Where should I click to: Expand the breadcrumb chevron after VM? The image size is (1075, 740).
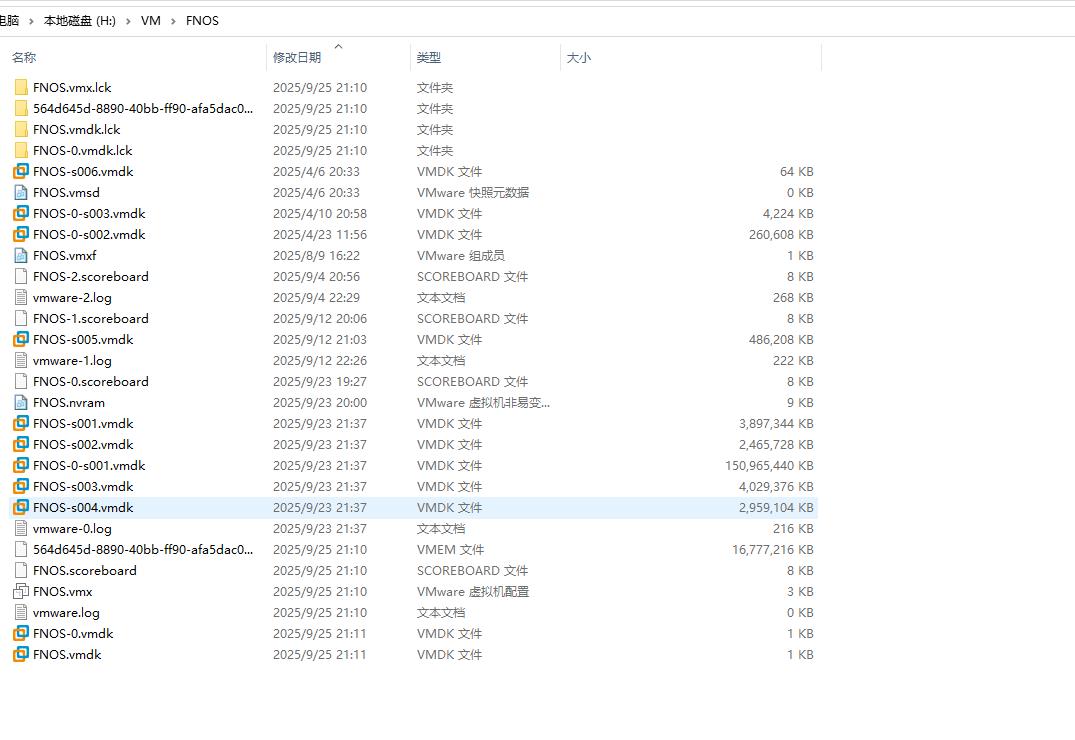point(173,21)
